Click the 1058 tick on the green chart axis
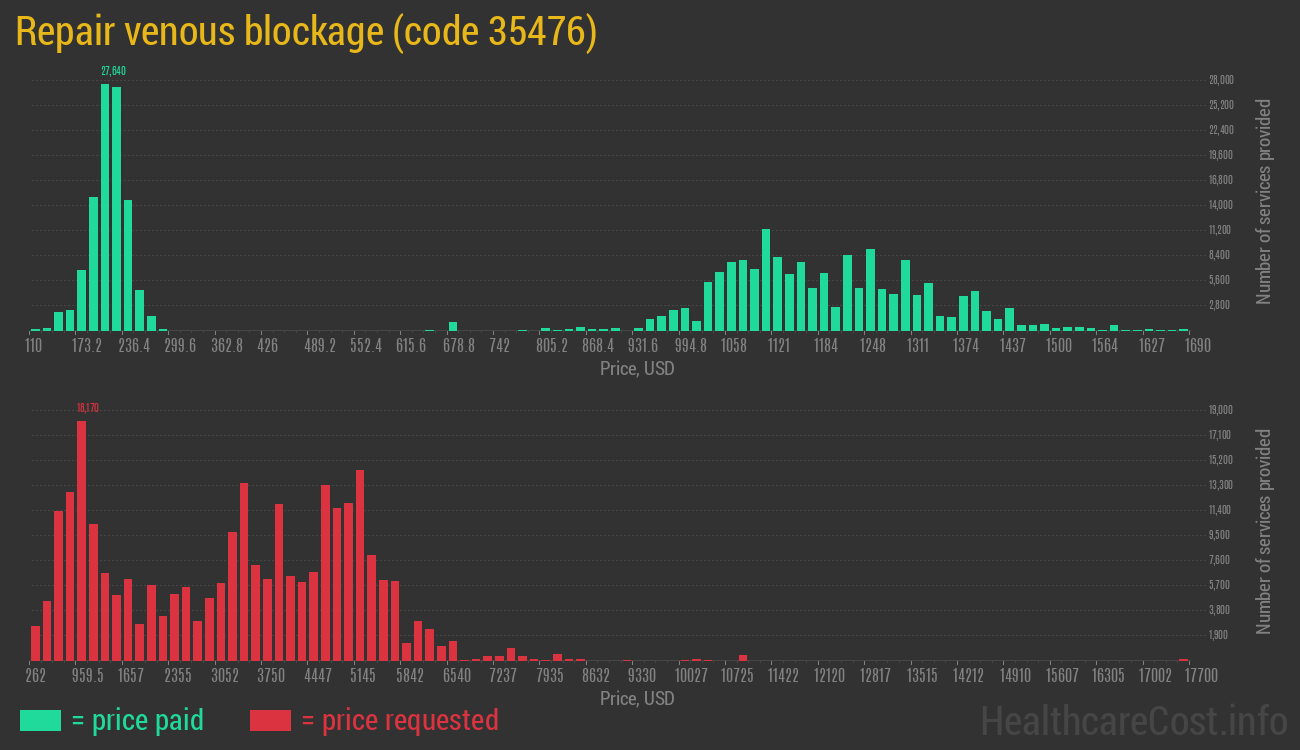The image size is (1300, 750). coord(734,346)
